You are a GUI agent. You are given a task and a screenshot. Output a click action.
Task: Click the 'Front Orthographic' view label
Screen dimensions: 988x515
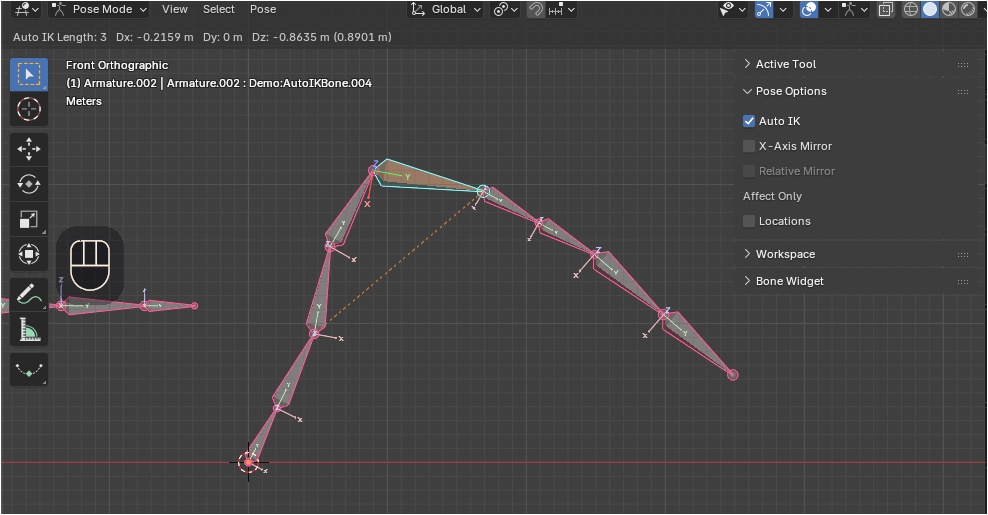pos(117,65)
